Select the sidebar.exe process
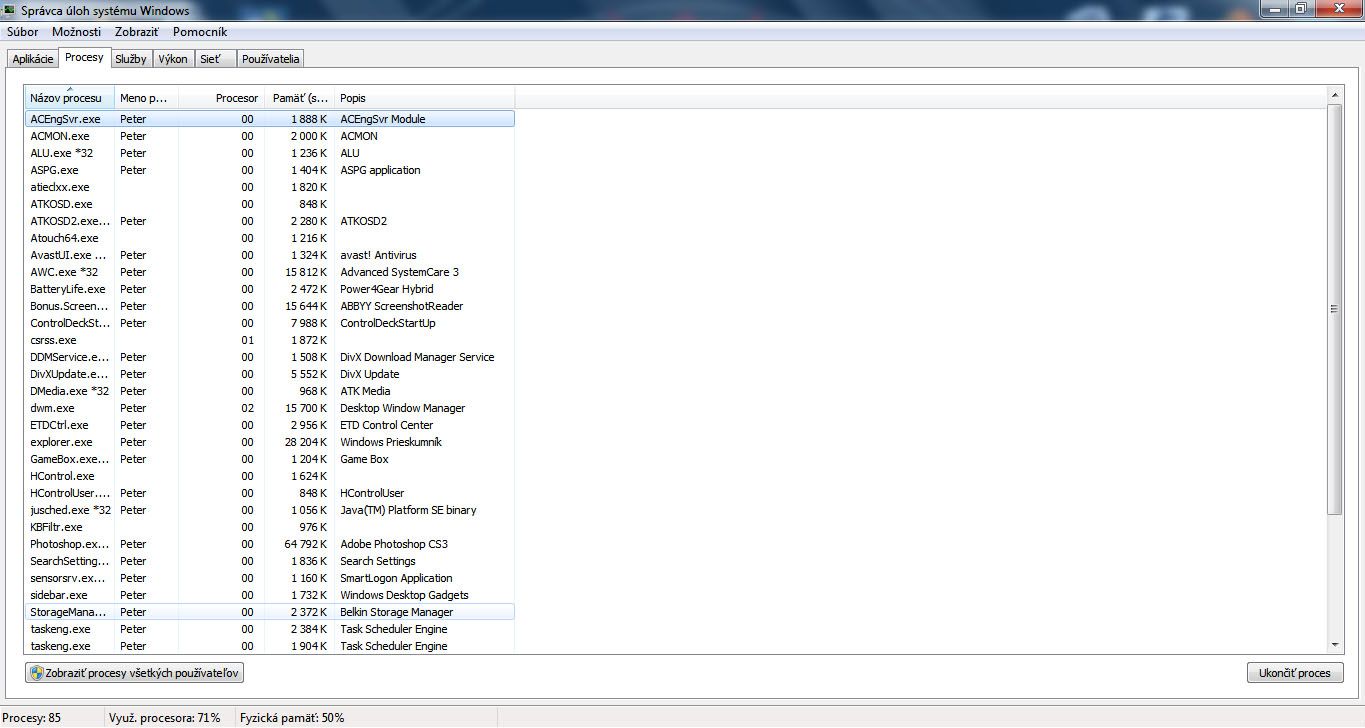Viewport: 1365px width, 728px height. [270, 595]
